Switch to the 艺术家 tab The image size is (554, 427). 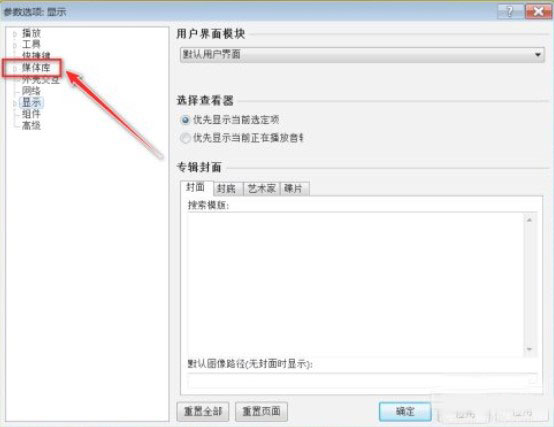pos(261,189)
